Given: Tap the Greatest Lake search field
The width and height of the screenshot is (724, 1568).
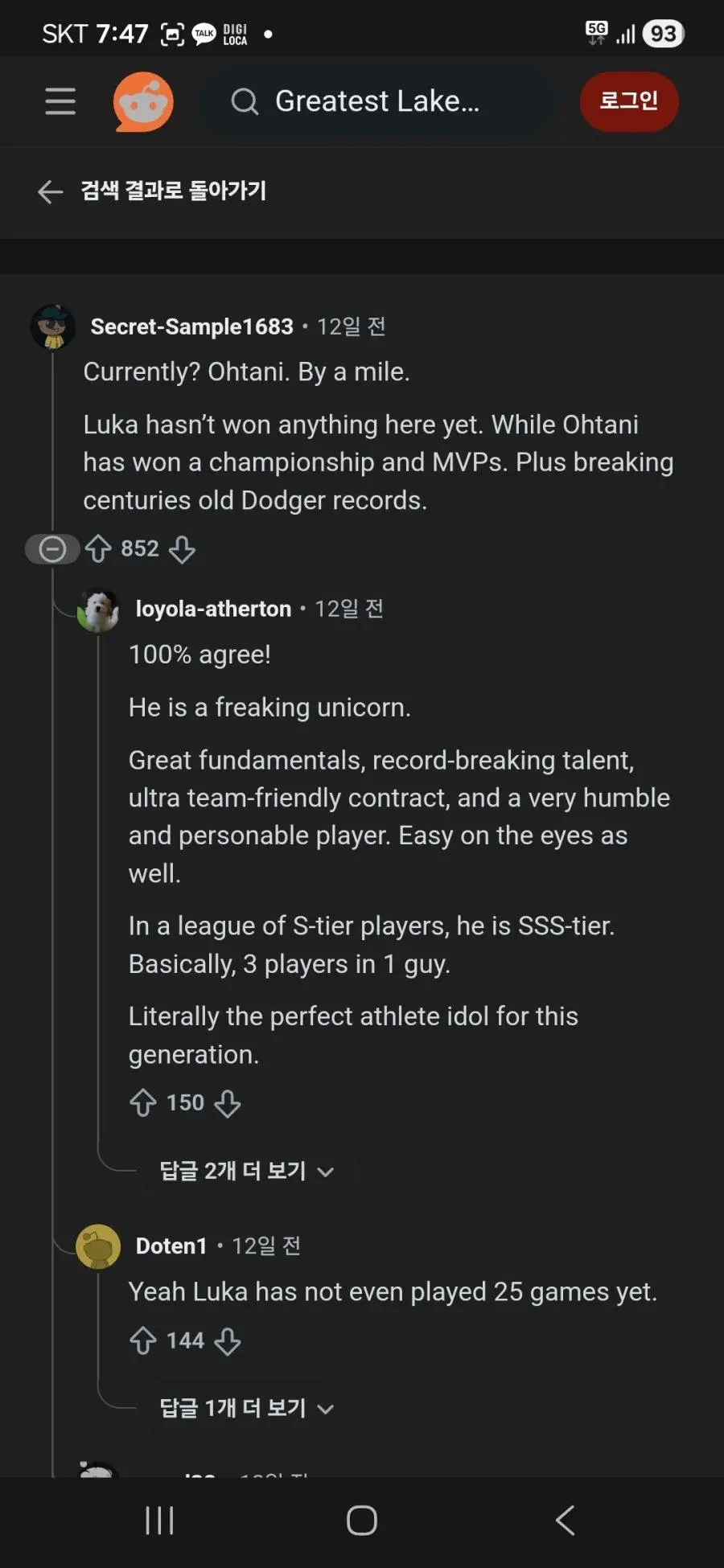Looking at the screenshot, I should (376, 101).
